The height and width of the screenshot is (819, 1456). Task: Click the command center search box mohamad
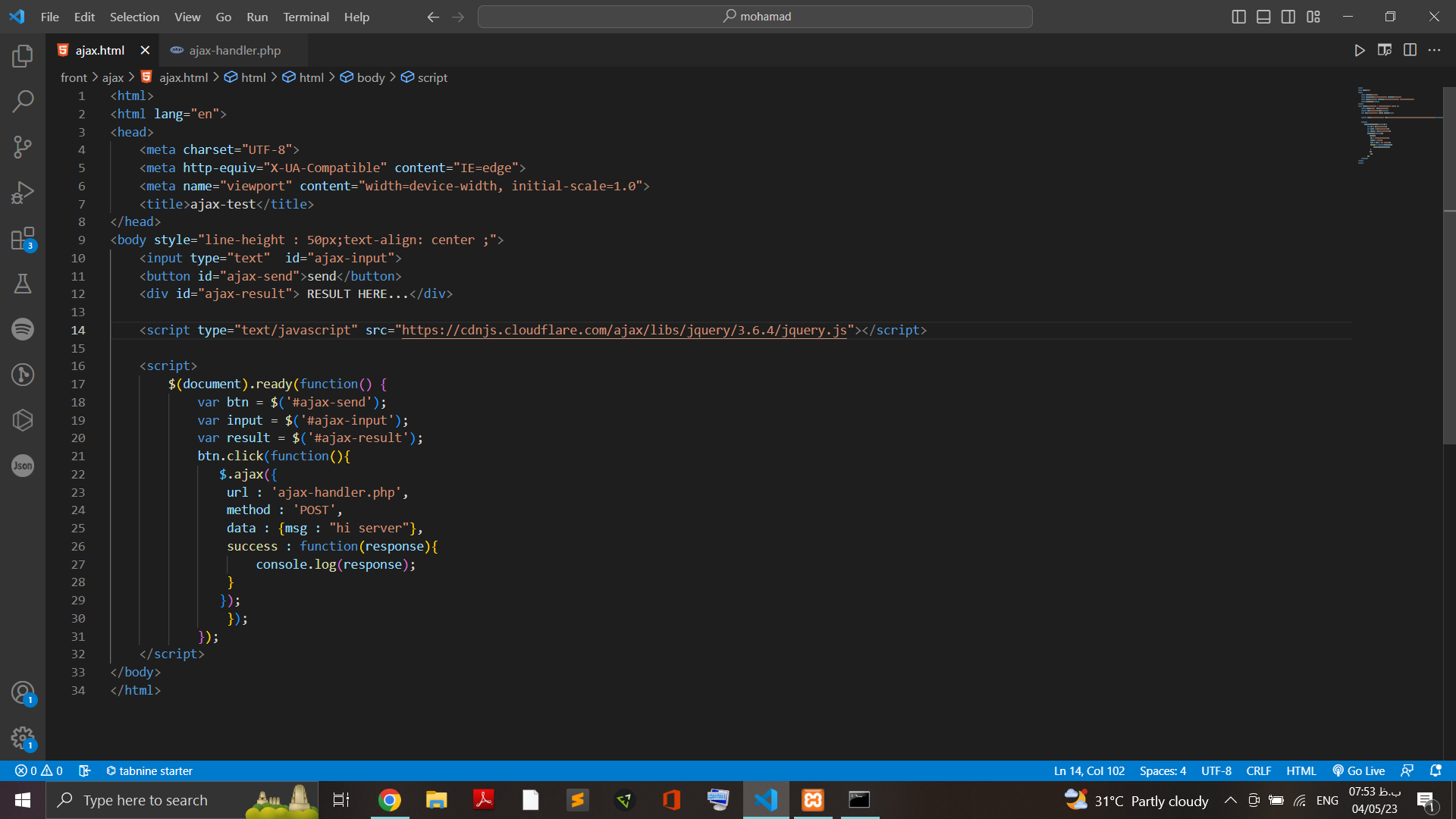755,17
